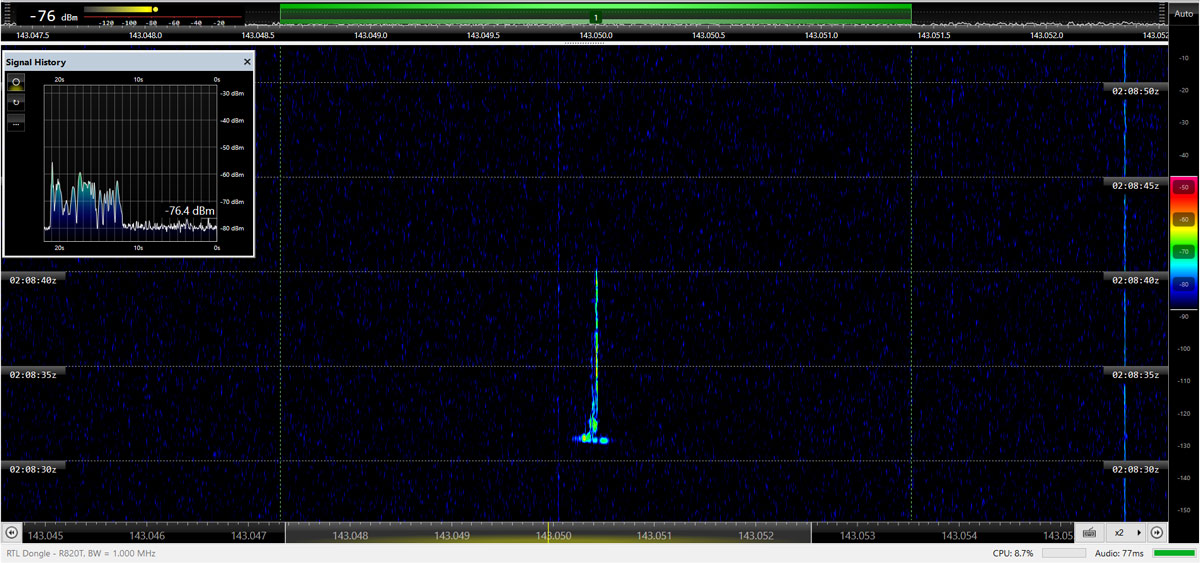This screenshot has height=563, width=1200.
Task: Click 143.050.0 on the top frequency ruler
Action: pyautogui.click(x=596, y=35)
